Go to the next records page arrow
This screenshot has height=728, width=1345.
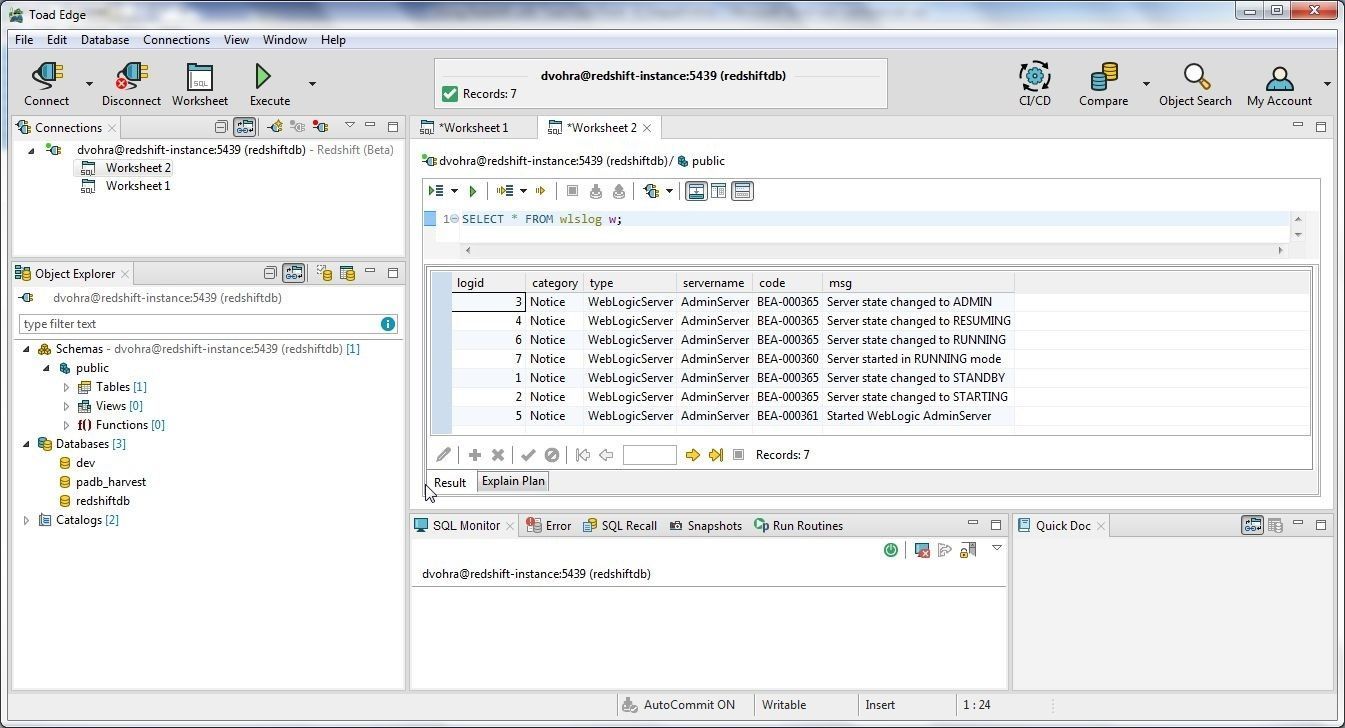[x=692, y=455]
